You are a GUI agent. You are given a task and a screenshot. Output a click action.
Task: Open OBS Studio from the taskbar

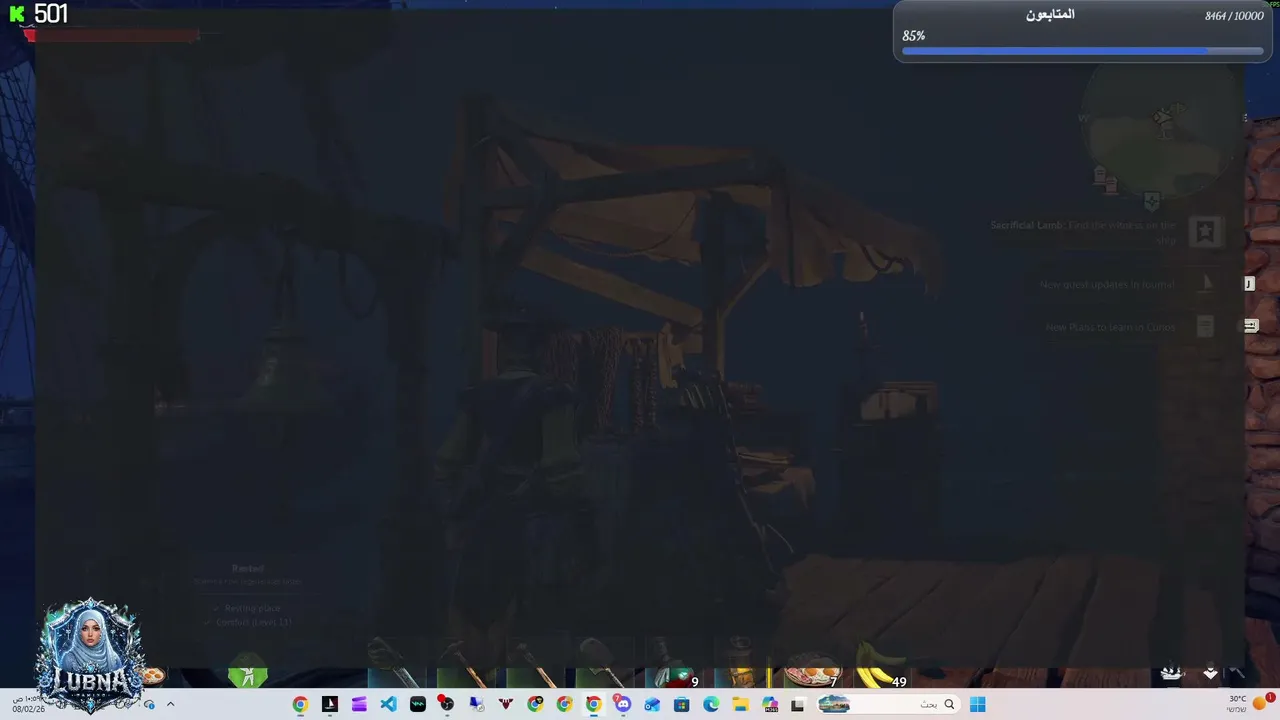447,704
